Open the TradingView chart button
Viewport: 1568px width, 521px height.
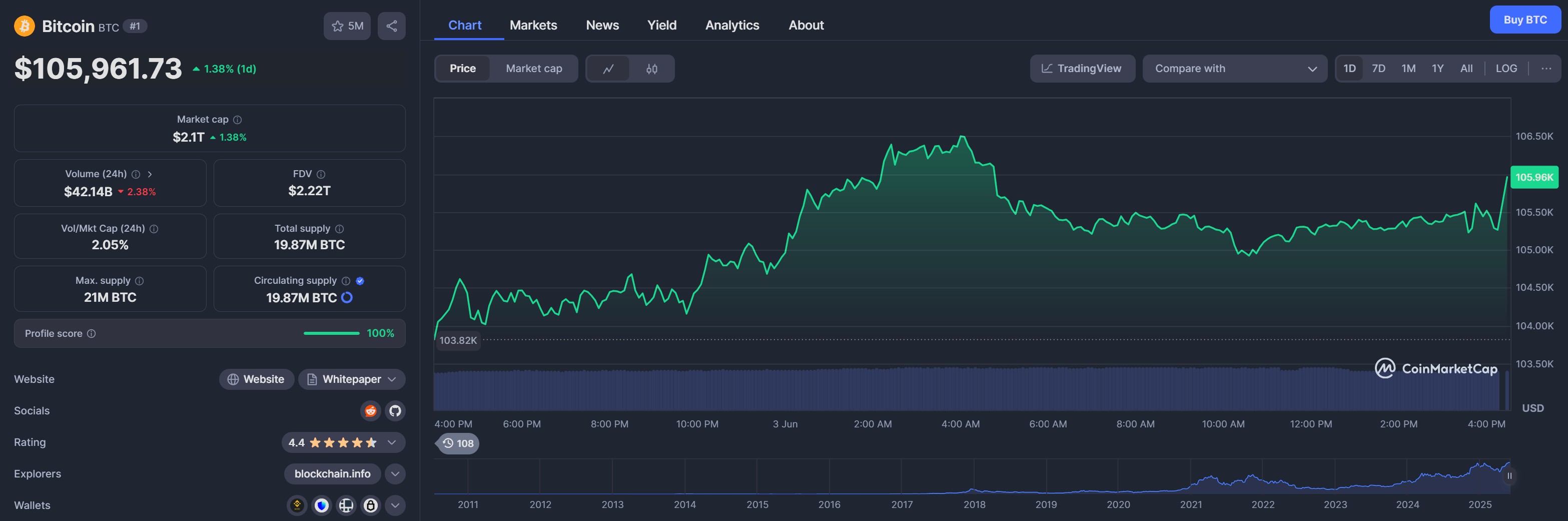coord(1082,69)
